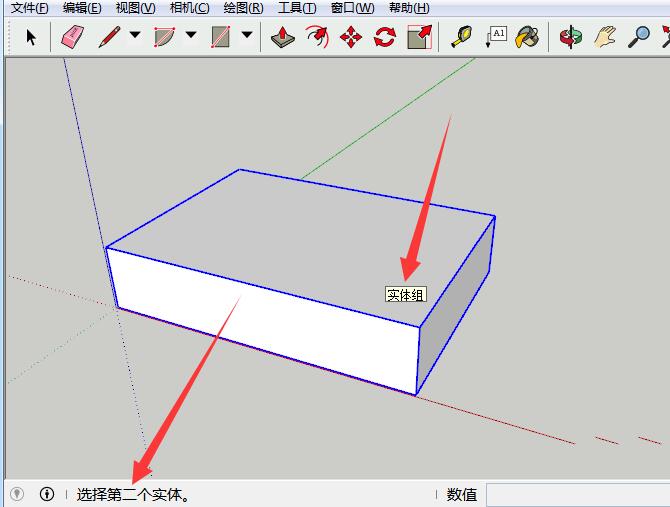Select the Pencil line tool
The image size is (670, 507).
pos(109,37)
